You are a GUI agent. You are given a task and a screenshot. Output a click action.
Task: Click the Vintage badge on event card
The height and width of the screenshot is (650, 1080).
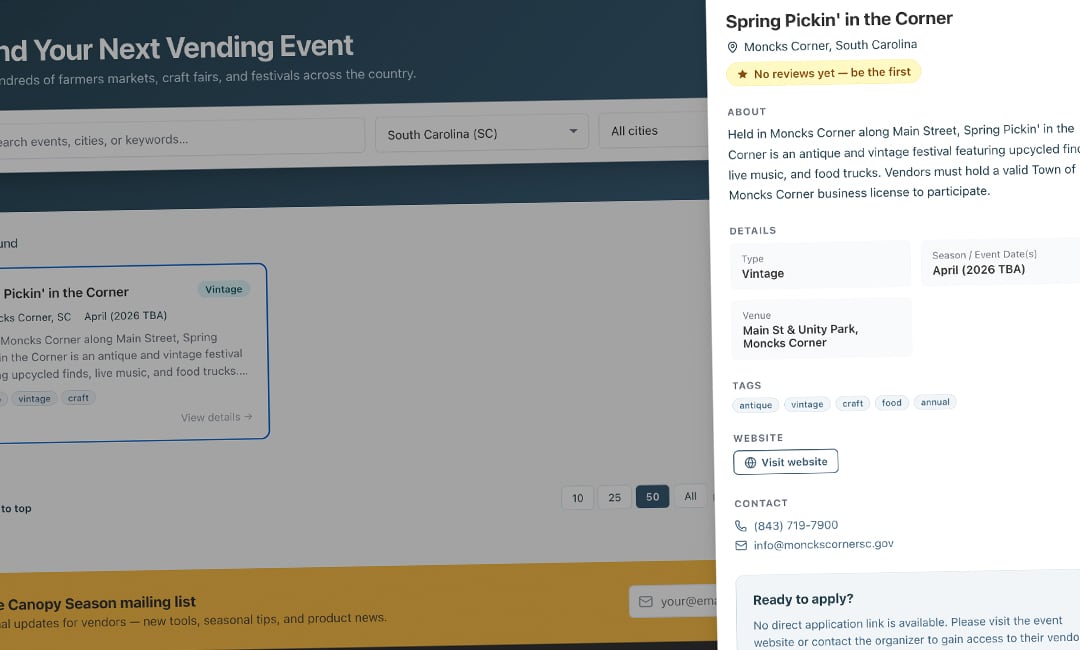[224, 289]
